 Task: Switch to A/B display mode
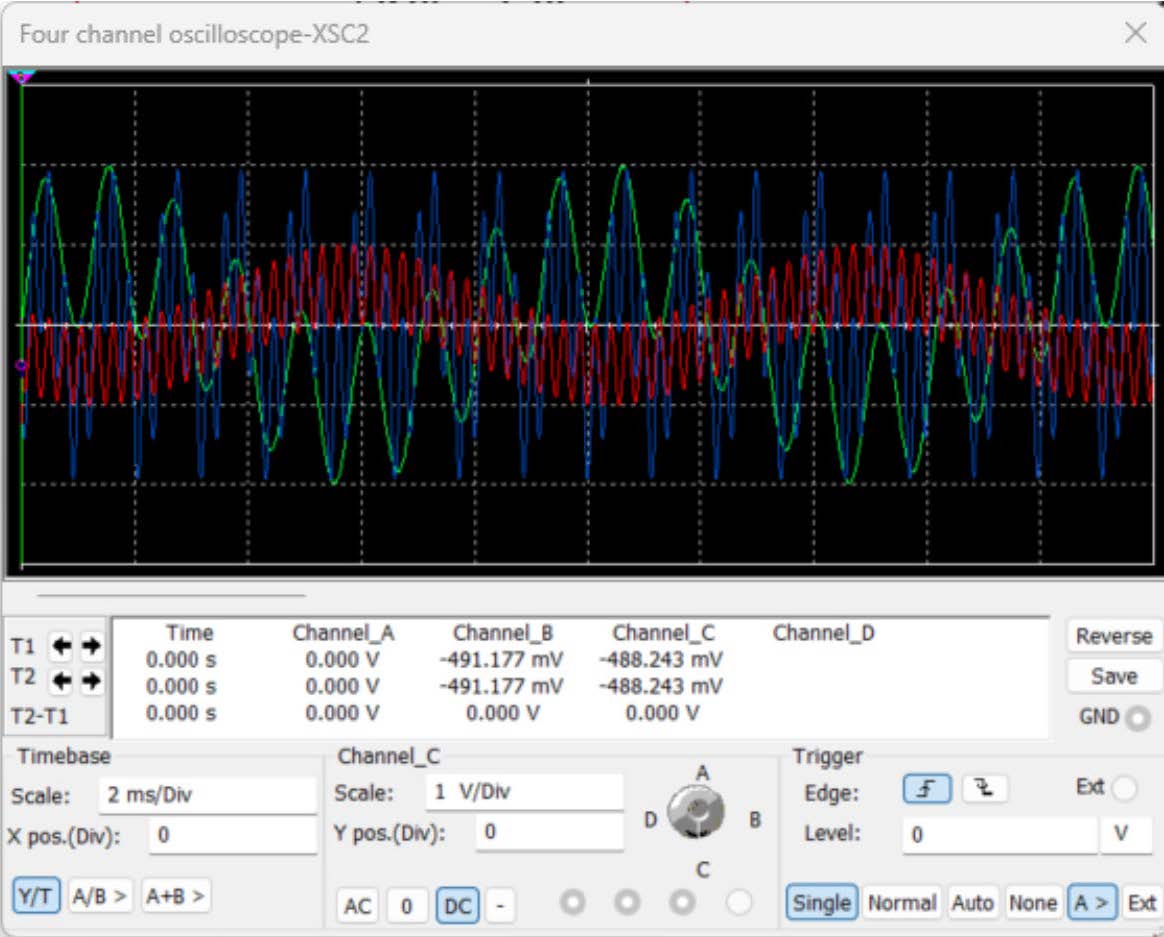[x=101, y=897]
